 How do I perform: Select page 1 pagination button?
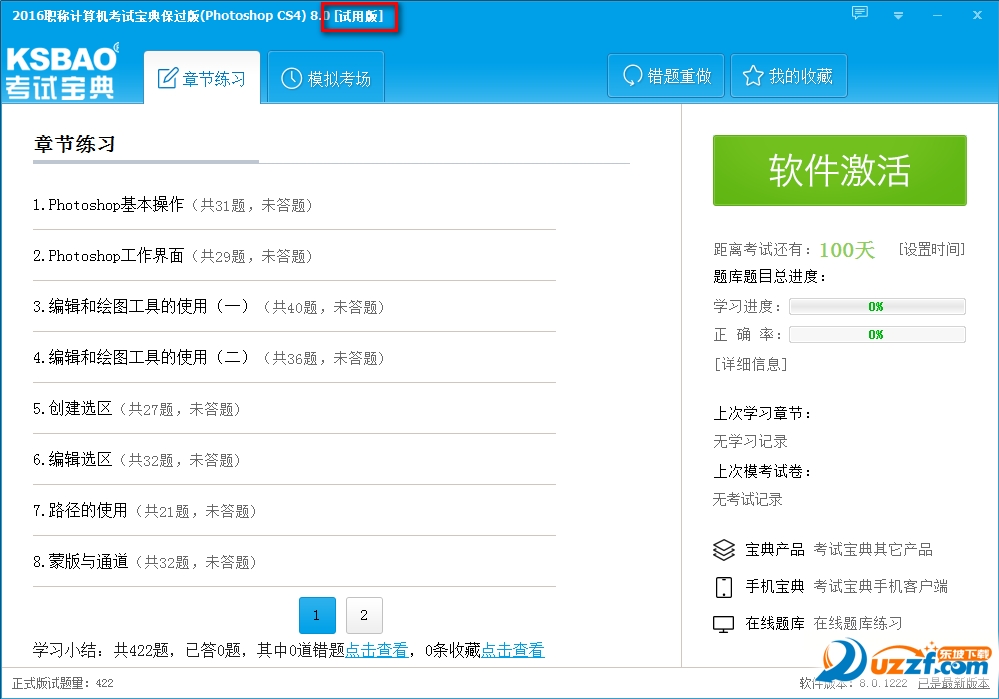[317, 615]
